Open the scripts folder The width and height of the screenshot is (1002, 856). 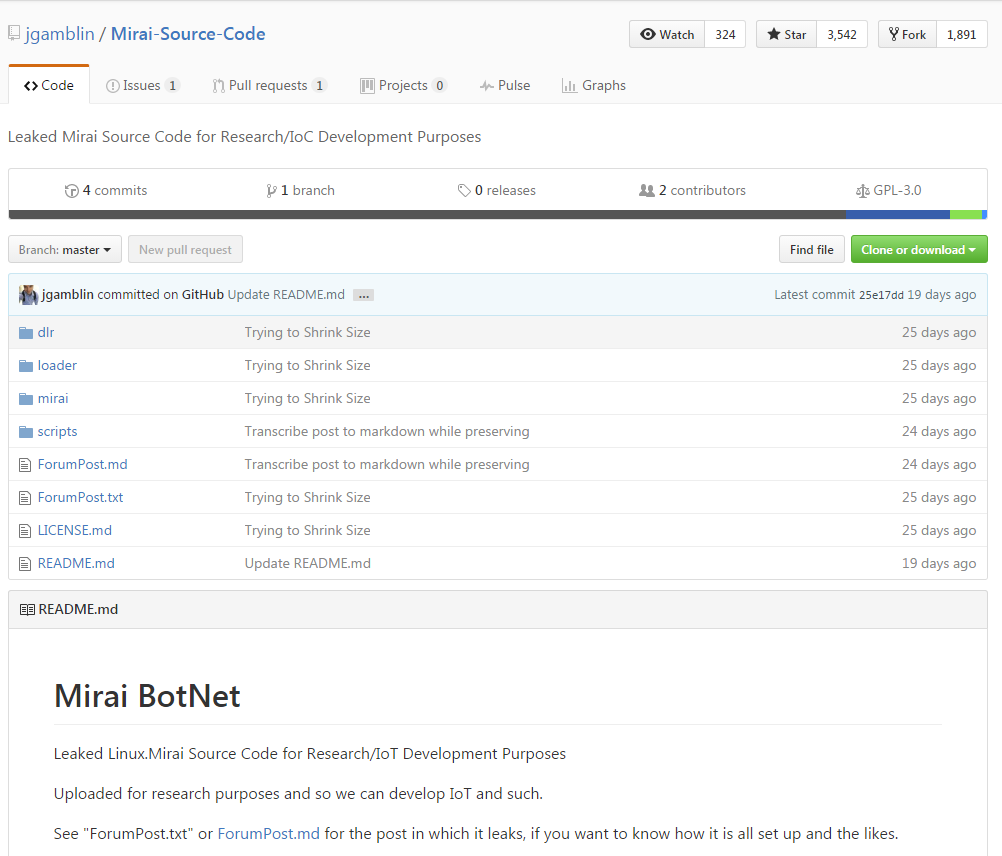[57, 432]
